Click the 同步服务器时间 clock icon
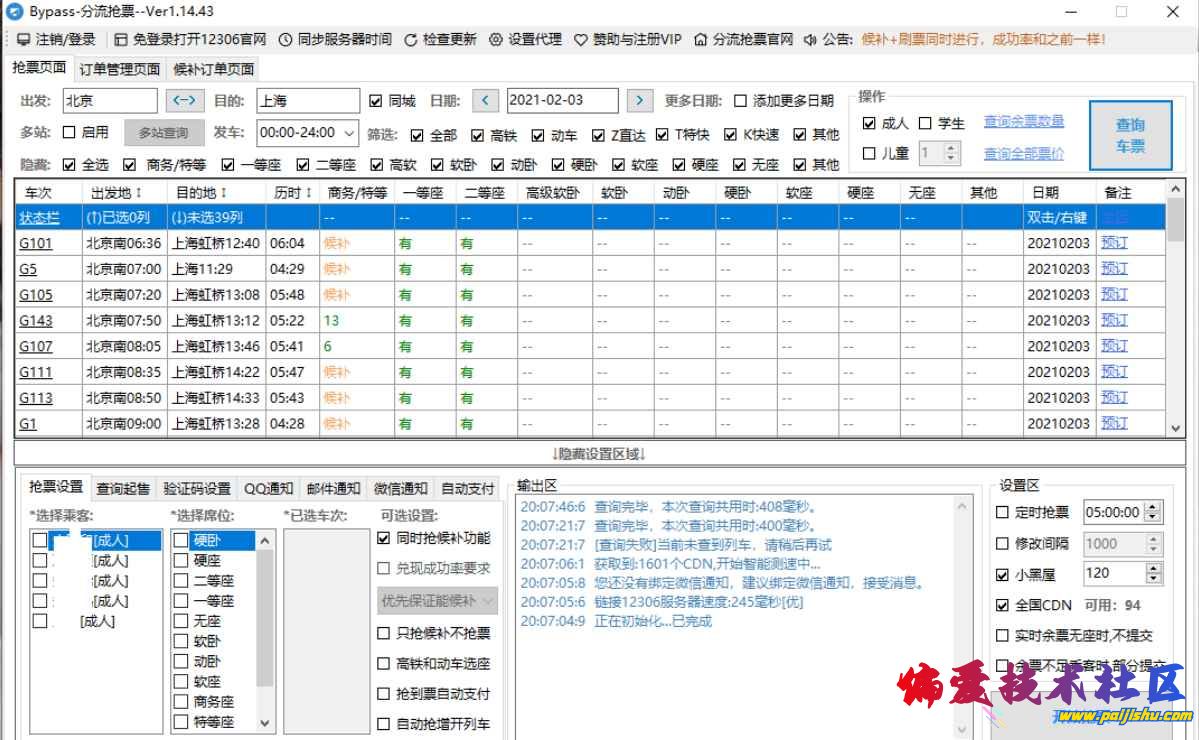1199x740 pixels. (285, 40)
